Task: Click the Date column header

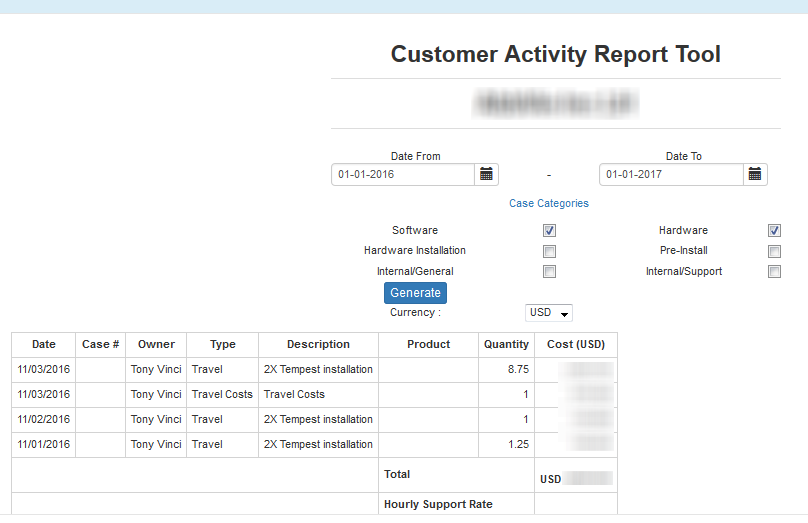Action: click(x=43, y=345)
